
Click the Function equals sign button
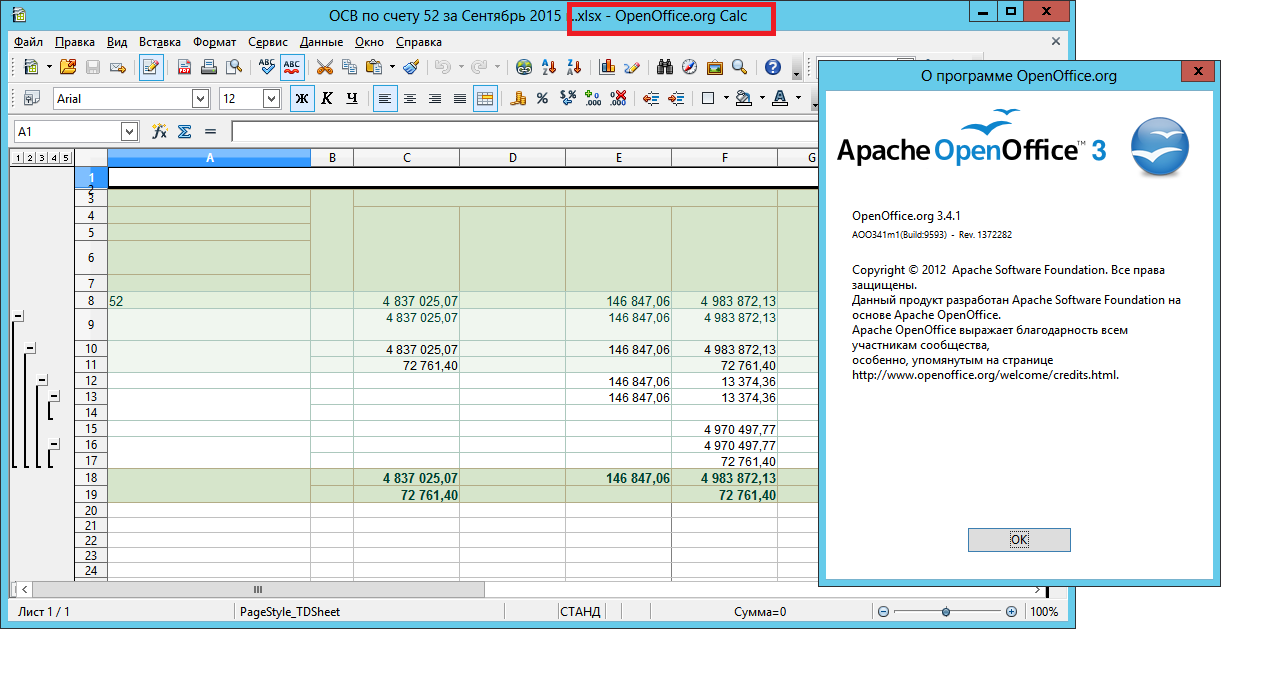click(x=210, y=131)
